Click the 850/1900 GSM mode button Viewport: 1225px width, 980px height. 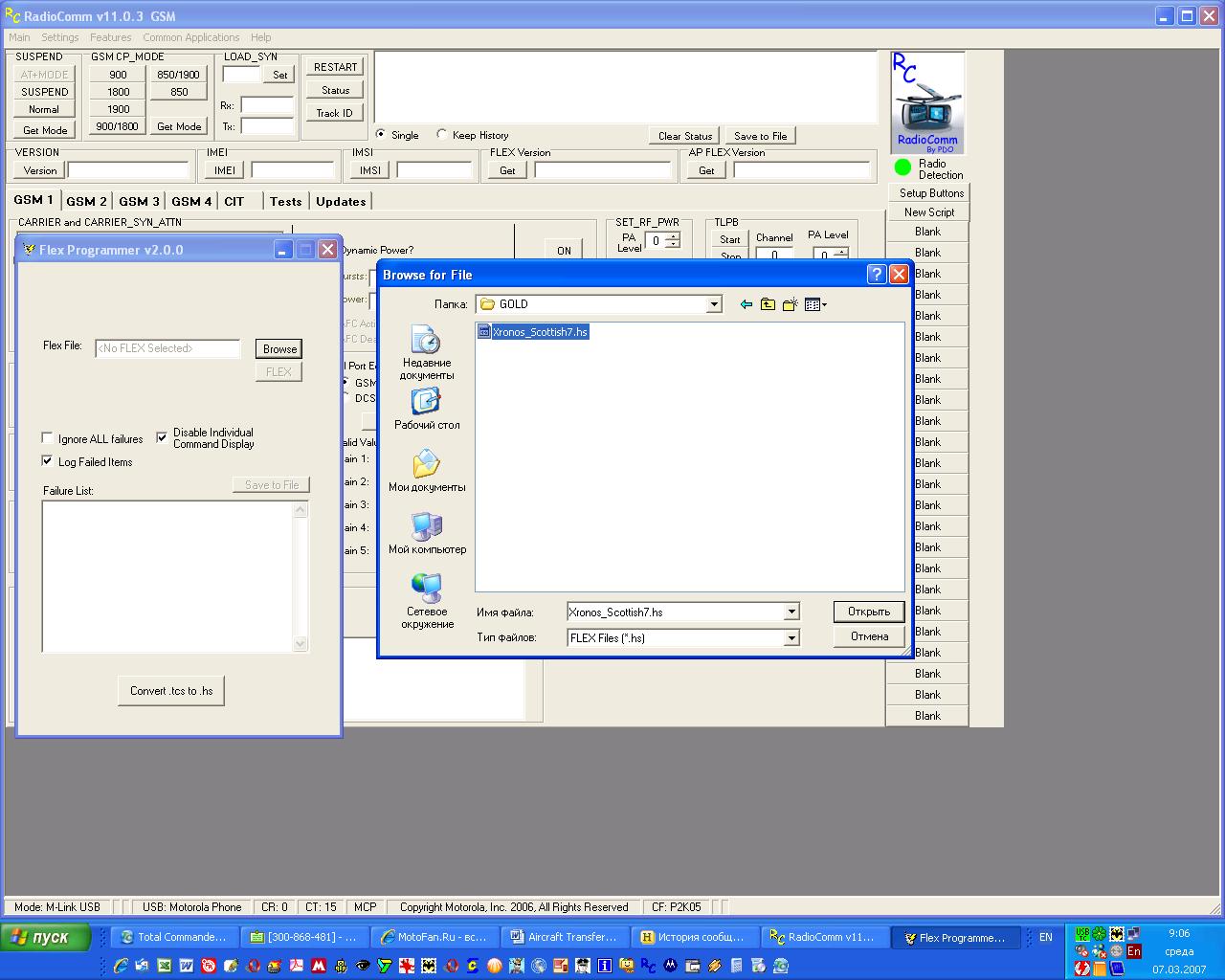[x=179, y=75]
